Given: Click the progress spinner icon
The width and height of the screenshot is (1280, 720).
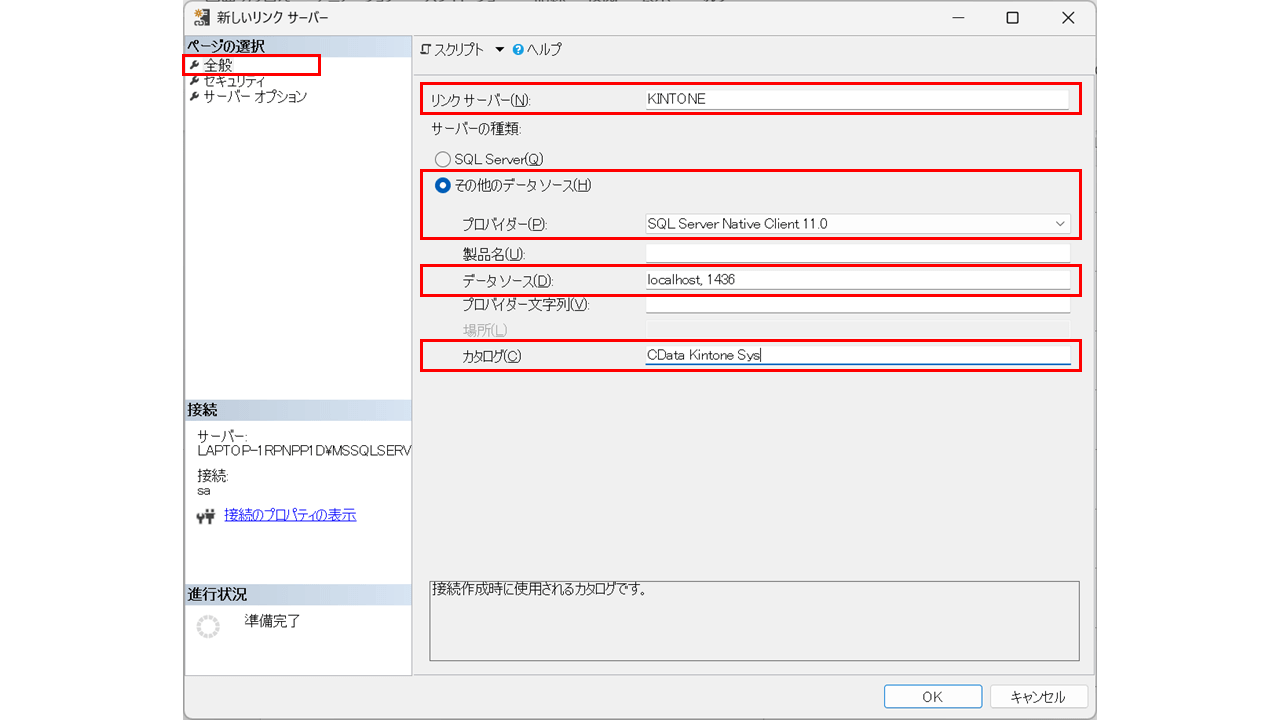Looking at the screenshot, I should [207, 627].
